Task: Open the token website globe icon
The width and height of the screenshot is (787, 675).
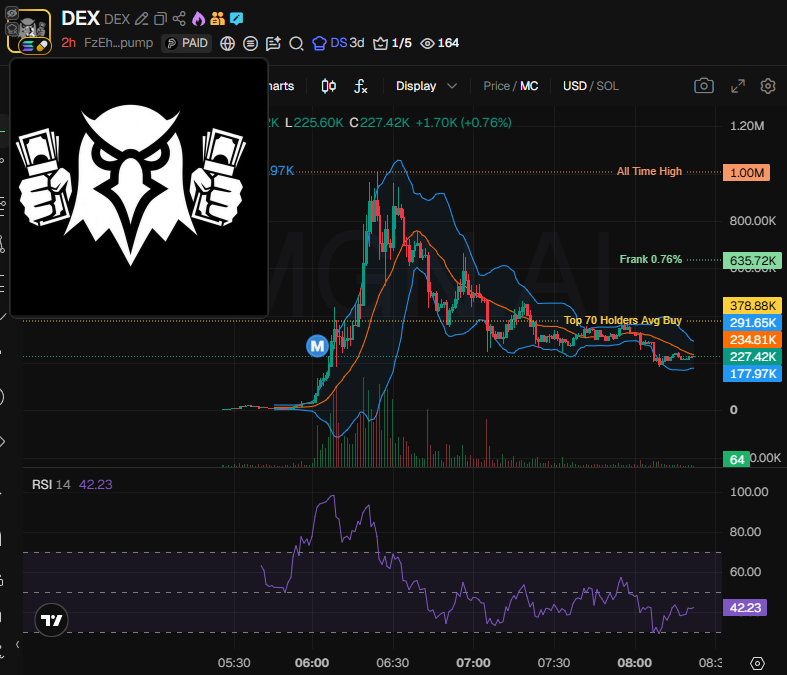Action: (x=227, y=44)
